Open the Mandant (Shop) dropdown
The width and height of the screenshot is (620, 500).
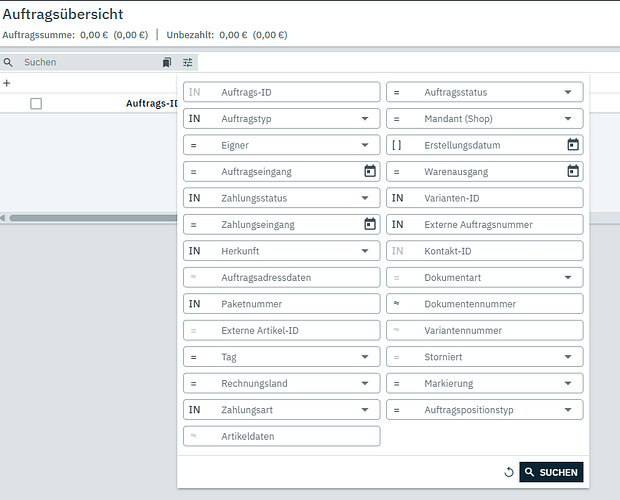coord(568,119)
